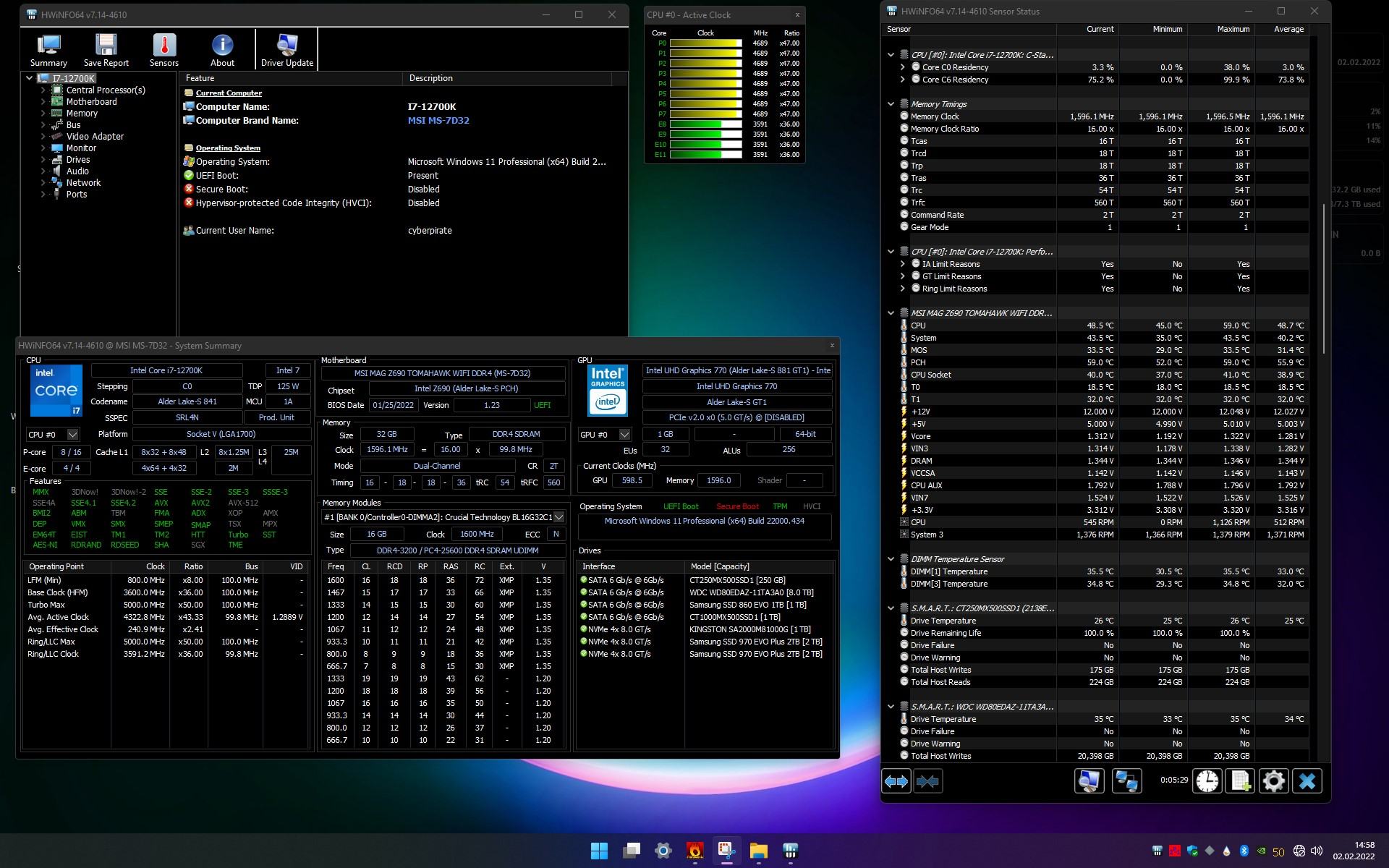Click the MSI MS-7D32 brand name link

click(x=438, y=121)
